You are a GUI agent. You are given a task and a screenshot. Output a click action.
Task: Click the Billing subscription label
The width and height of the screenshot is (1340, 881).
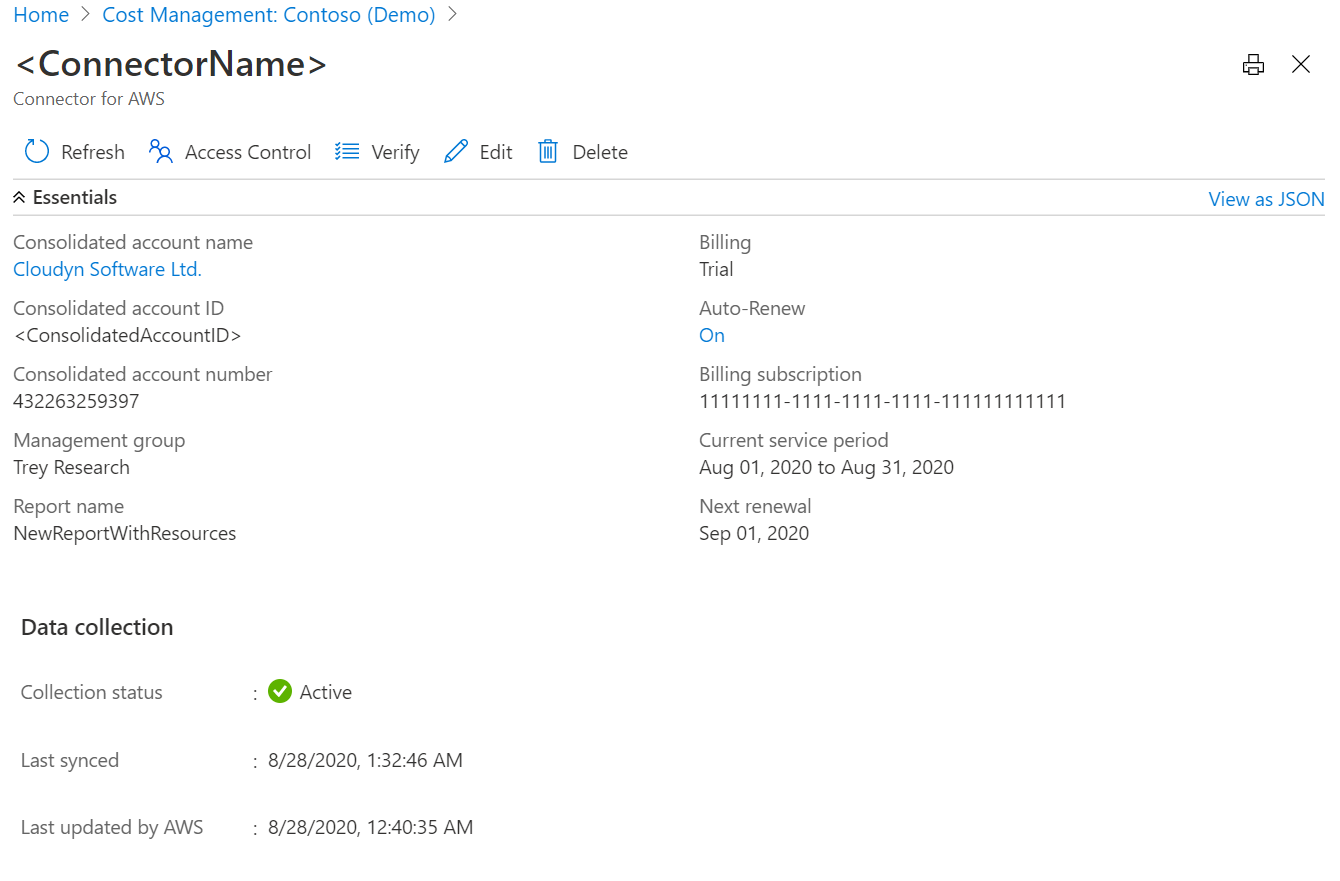coord(780,374)
